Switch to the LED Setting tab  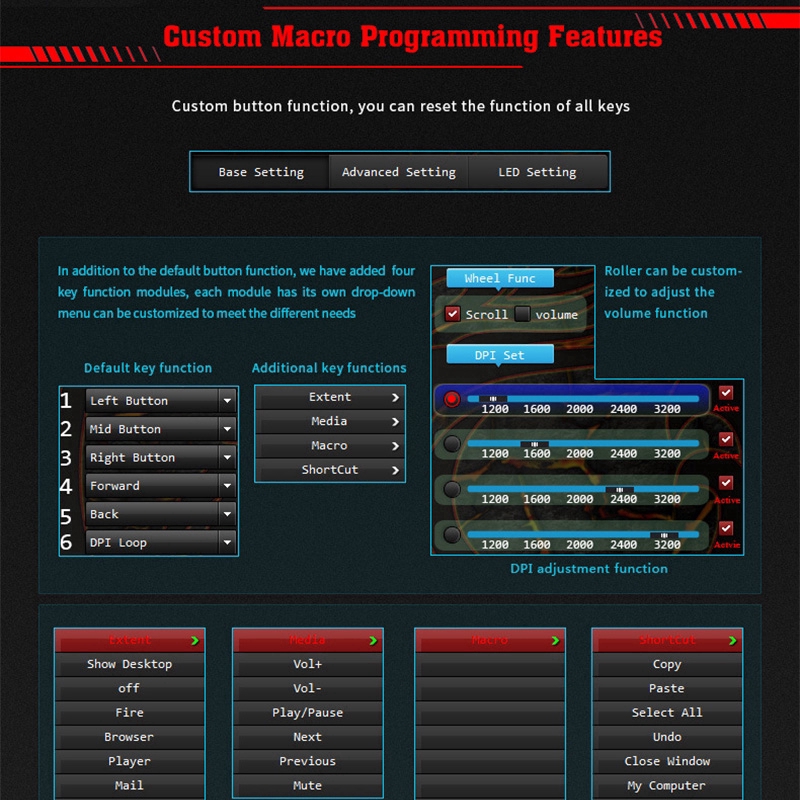pos(537,172)
